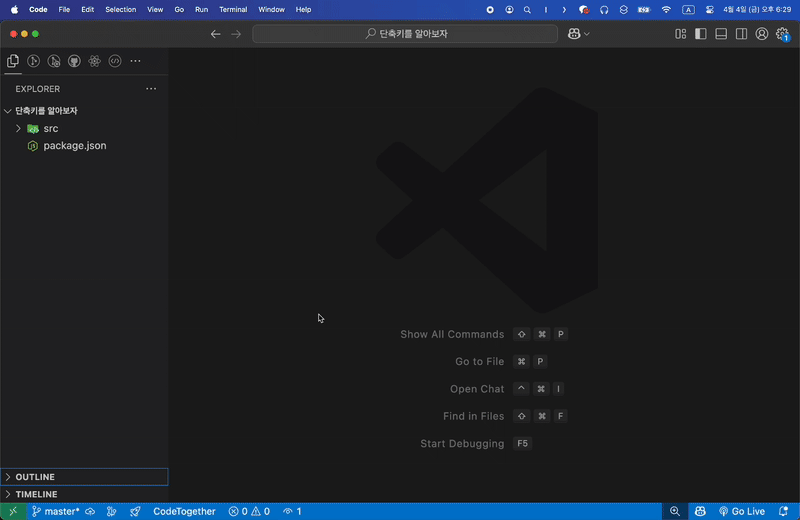Toggle the Primary Side Bar visibility
Viewport: 800px width, 520px height.
[x=701, y=34]
